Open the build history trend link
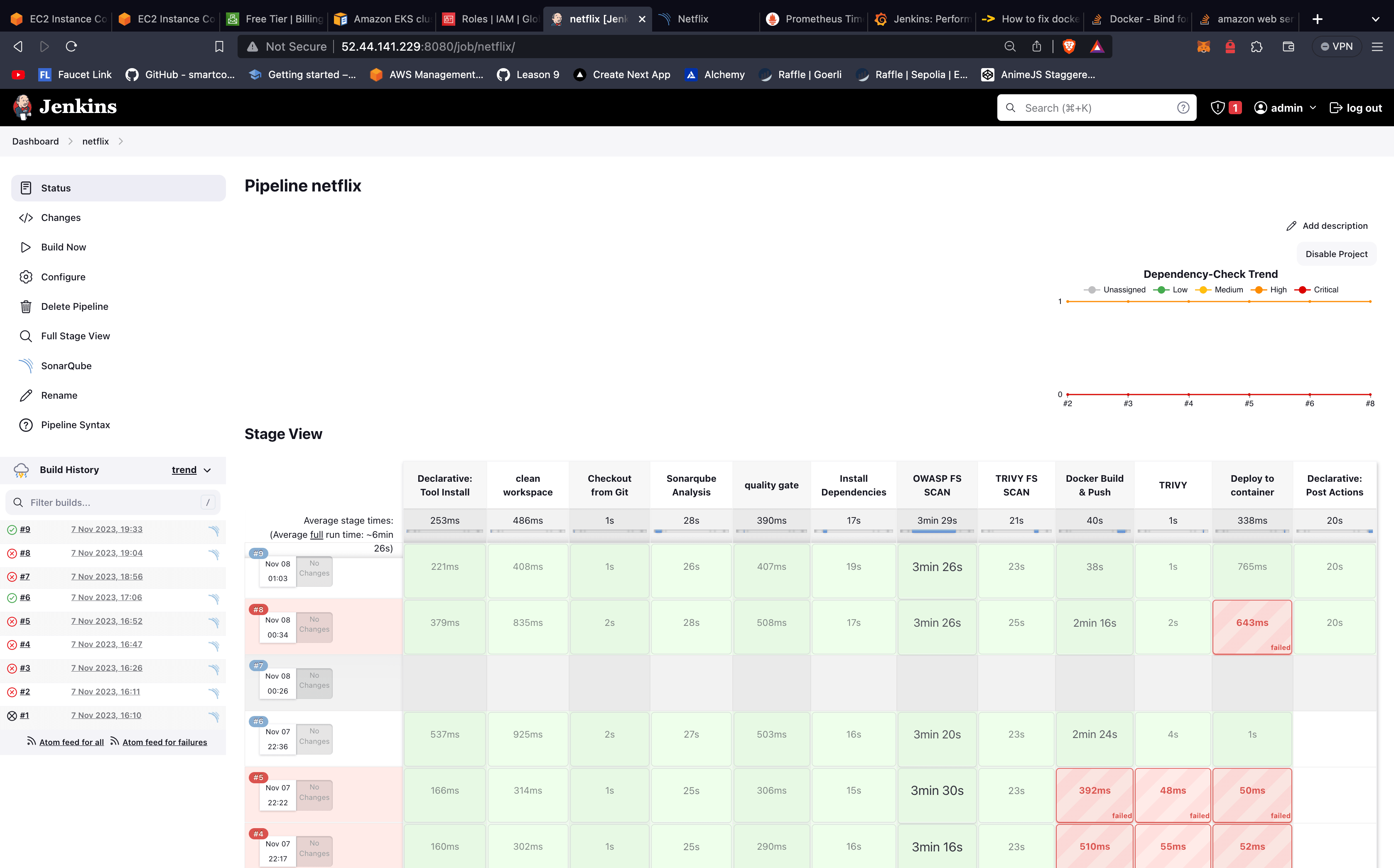Image resolution: width=1394 pixels, height=868 pixels. (x=184, y=470)
